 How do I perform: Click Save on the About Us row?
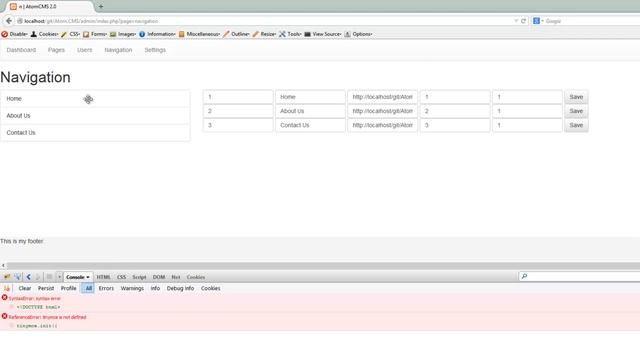click(x=576, y=111)
